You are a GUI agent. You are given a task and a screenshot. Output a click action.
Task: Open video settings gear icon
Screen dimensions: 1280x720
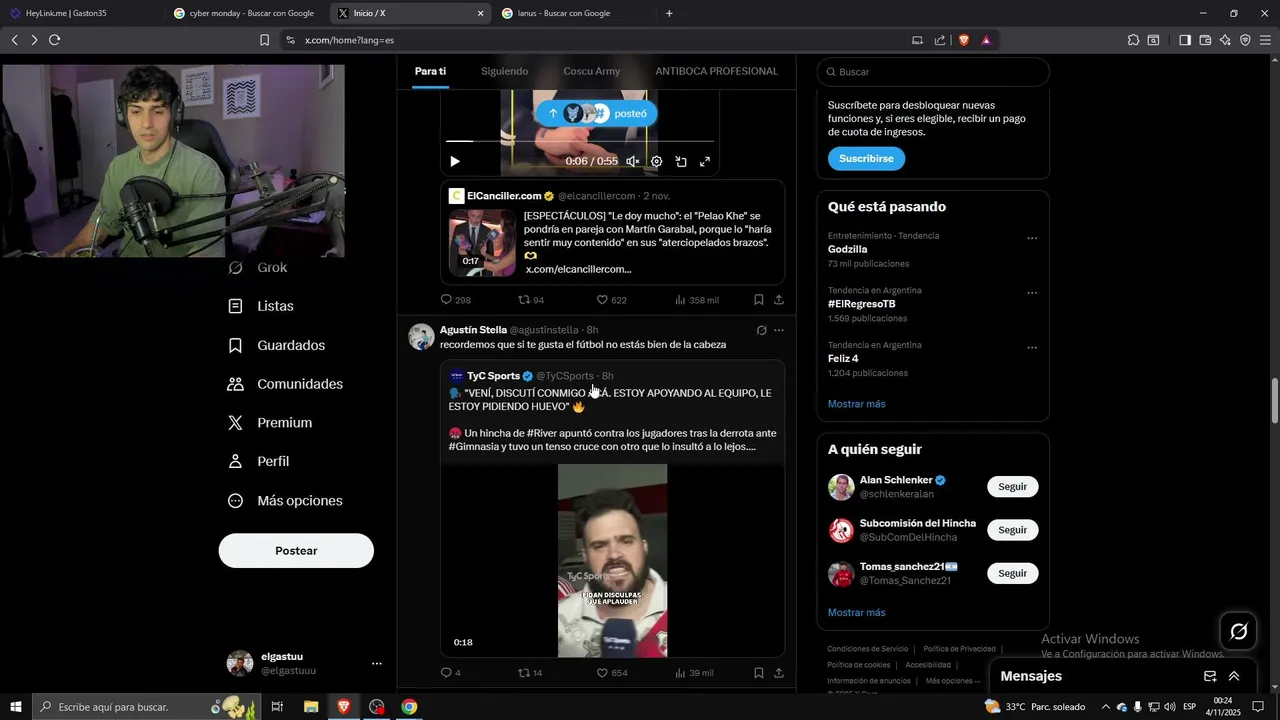[656, 161]
